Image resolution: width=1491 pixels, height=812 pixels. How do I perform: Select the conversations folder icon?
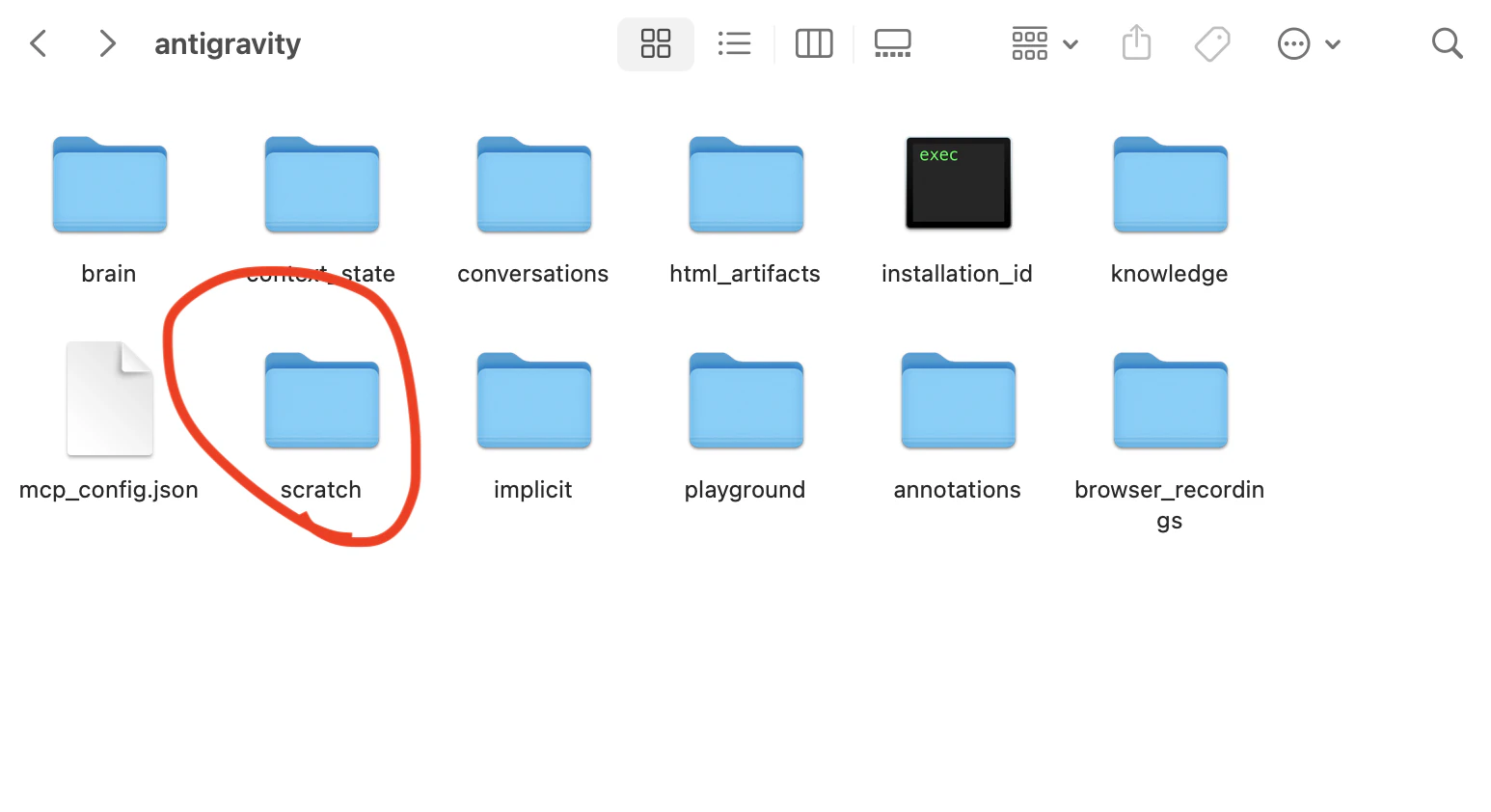coord(534,185)
